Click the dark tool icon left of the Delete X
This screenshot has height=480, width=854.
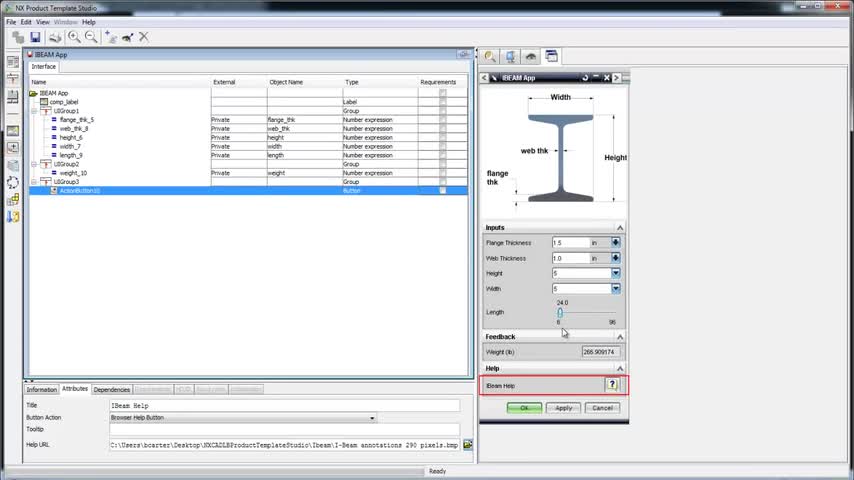[127, 37]
